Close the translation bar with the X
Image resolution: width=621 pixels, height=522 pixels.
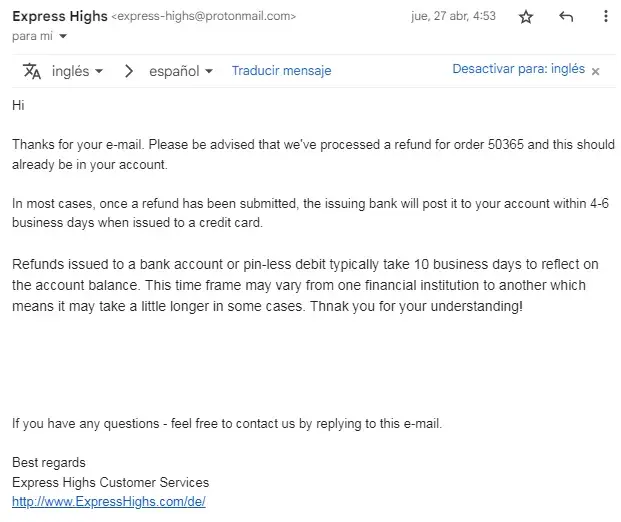click(x=596, y=71)
